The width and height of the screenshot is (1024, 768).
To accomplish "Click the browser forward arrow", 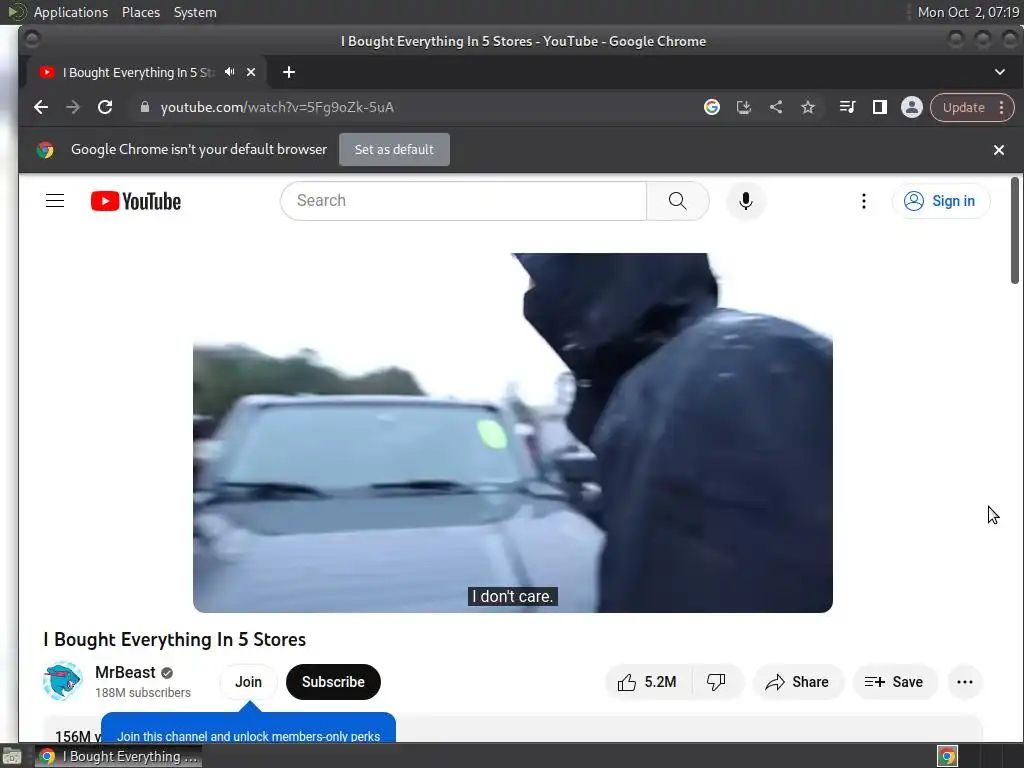I will click(x=72, y=107).
